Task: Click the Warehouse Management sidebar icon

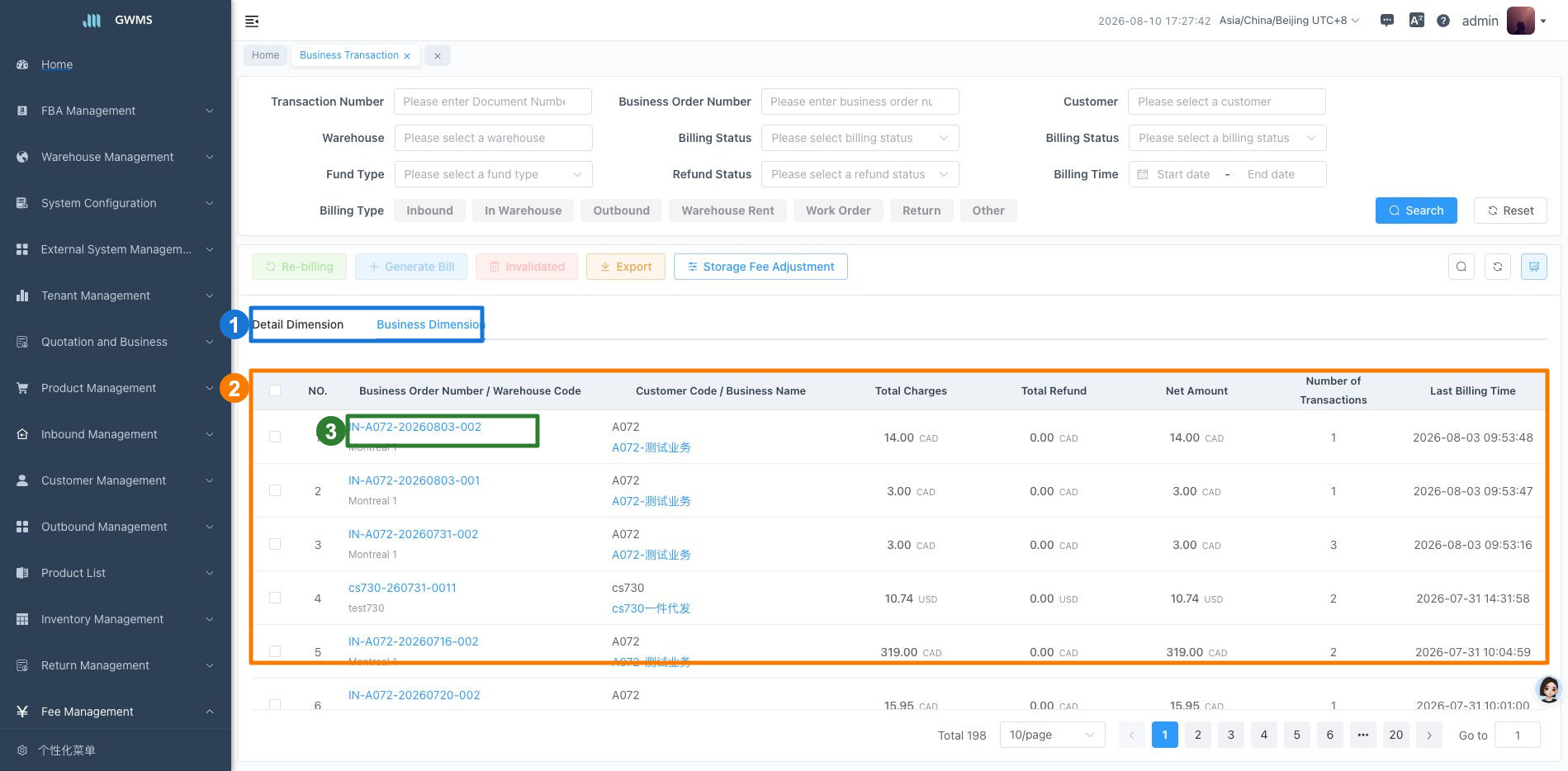Action: pyautogui.click(x=22, y=157)
